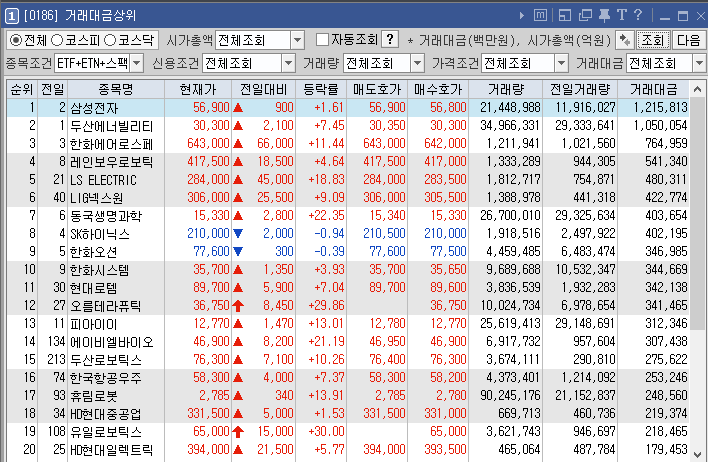The image size is (708, 462).
Task: Select the 유일로보틱스 stock name
Action: coord(106,432)
